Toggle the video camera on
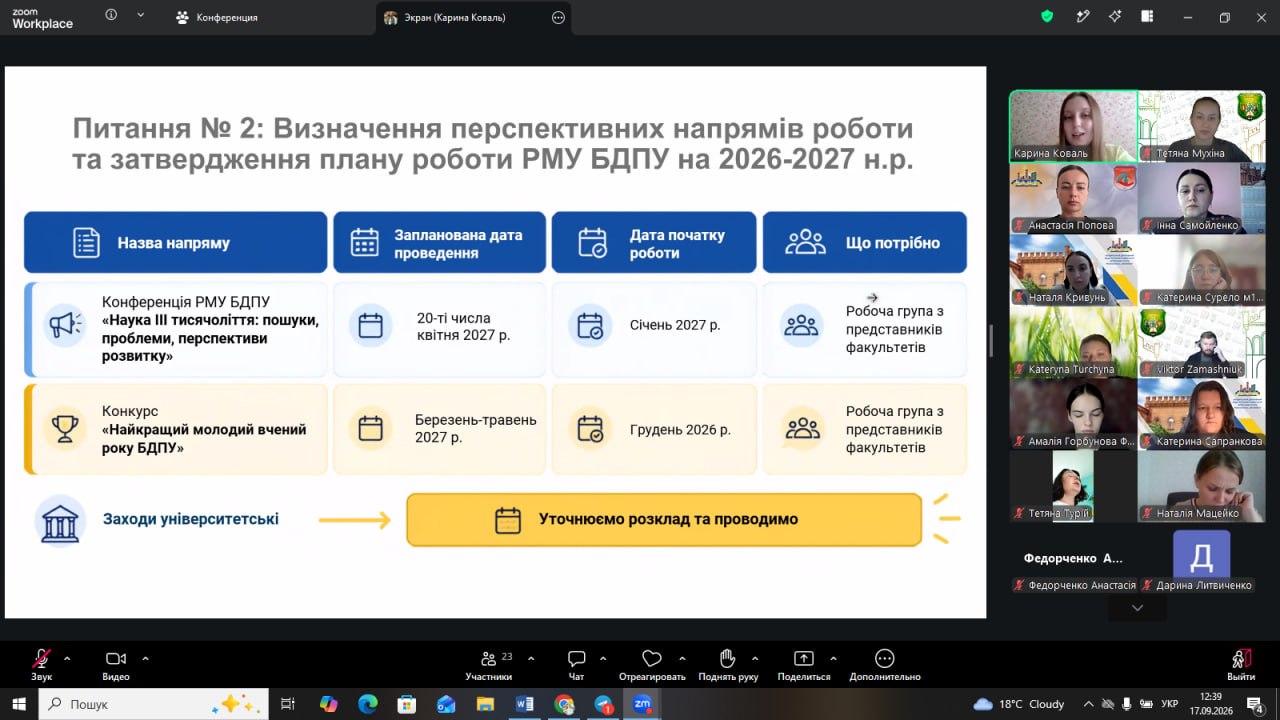1280x720 pixels. tap(116, 658)
